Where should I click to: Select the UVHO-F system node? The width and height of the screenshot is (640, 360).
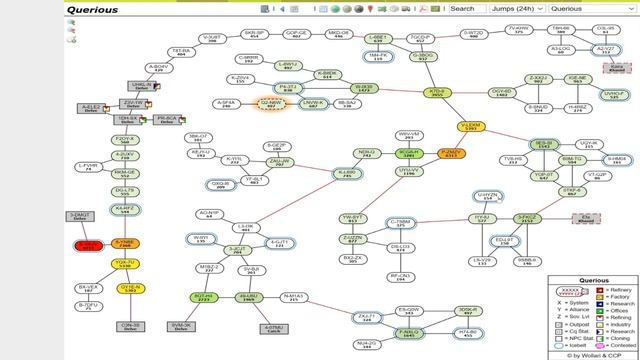click(x=614, y=95)
